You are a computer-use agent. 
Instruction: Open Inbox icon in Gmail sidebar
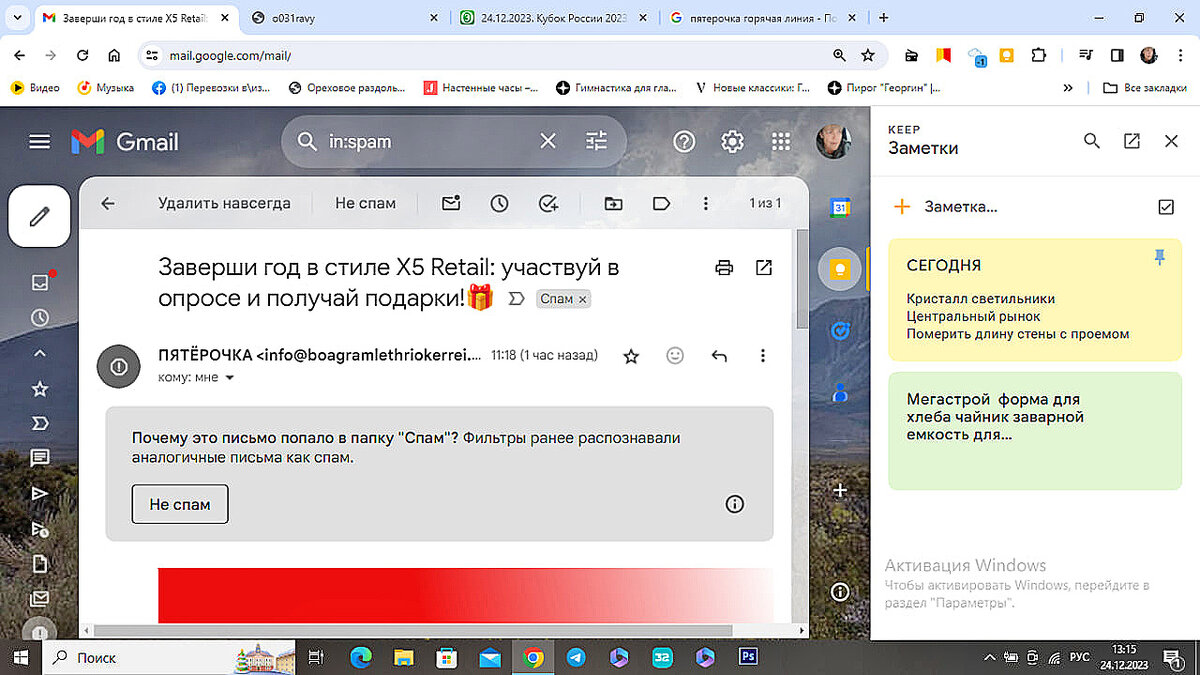[x=40, y=282]
